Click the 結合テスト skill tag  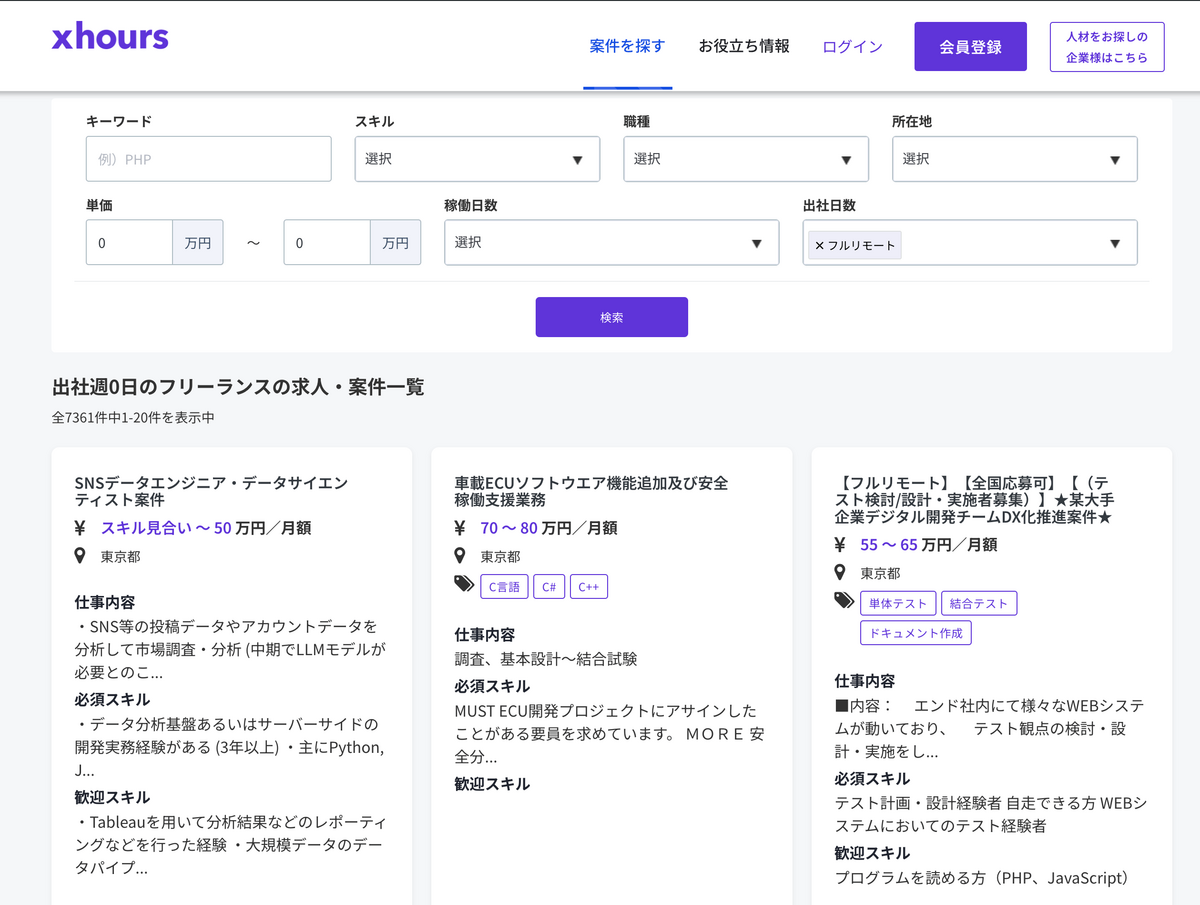979,603
